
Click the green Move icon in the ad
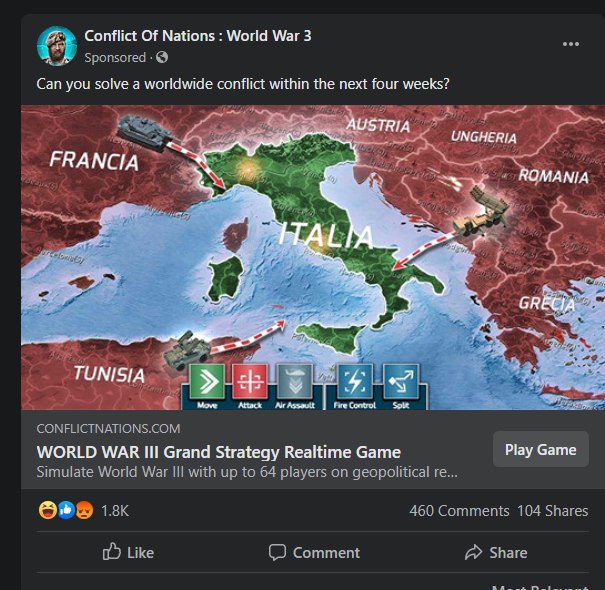click(x=207, y=381)
